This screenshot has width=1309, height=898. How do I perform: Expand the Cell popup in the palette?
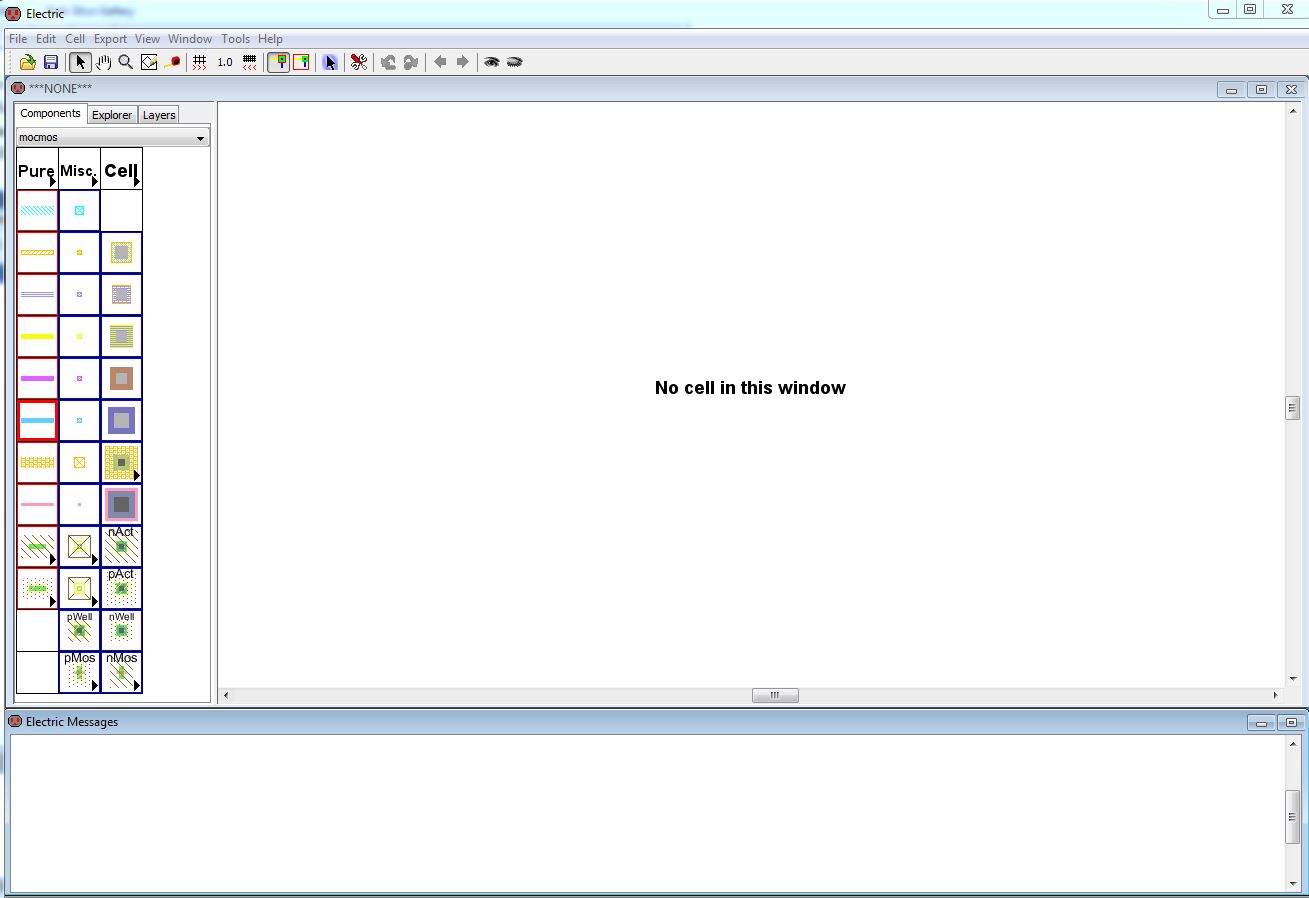click(x=122, y=170)
